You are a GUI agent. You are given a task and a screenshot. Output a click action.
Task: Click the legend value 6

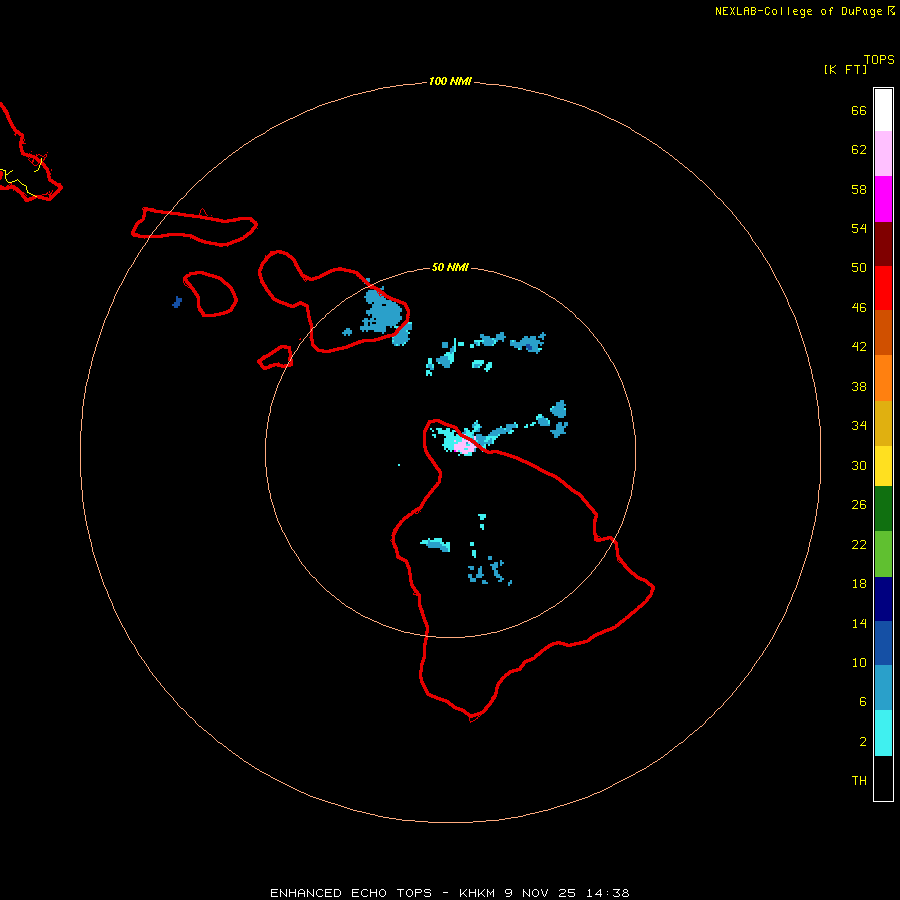click(863, 702)
